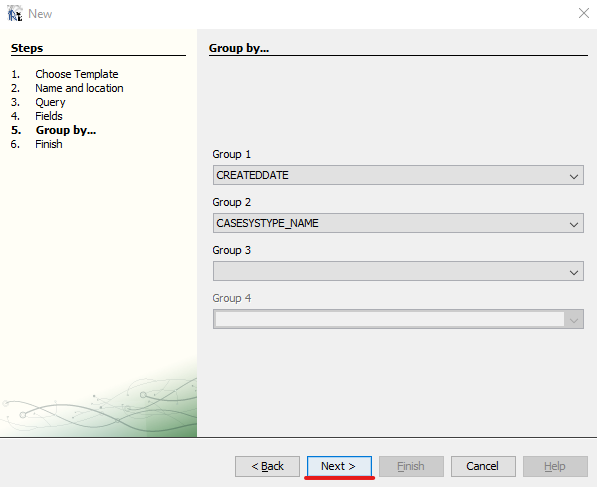Image resolution: width=597 pixels, height=487 pixels.
Task: Click the empty Group 3 combo box
Action: coord(398,271)
